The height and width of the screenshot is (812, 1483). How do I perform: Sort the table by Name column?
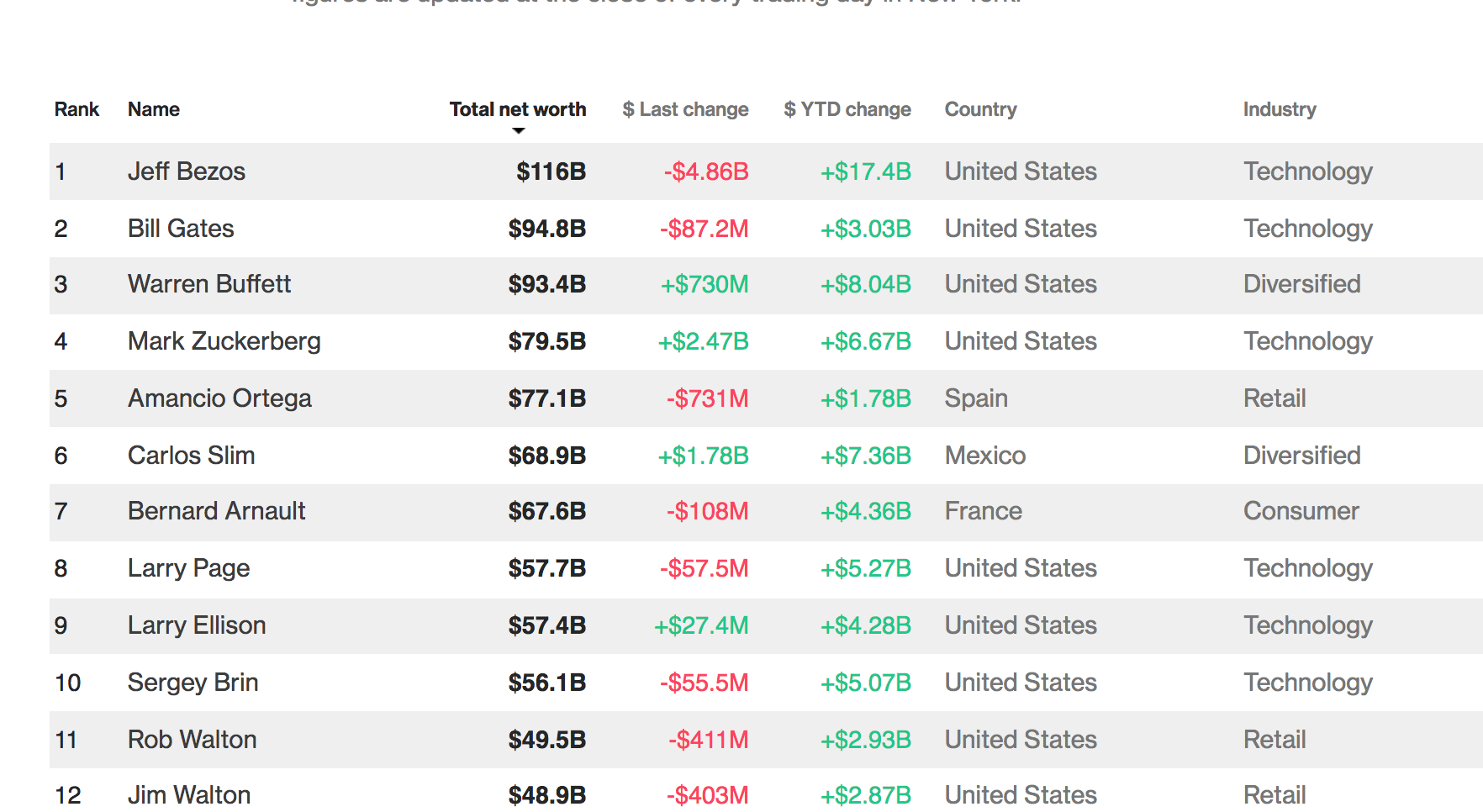click(x=153, y=109)
